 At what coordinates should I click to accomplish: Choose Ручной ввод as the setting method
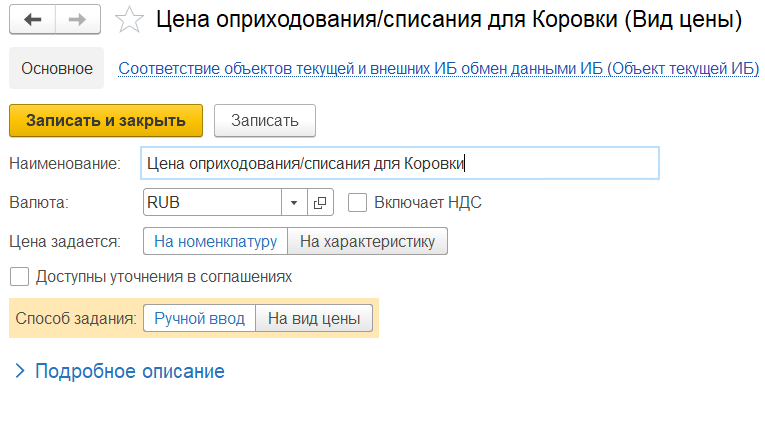[199, 318]
